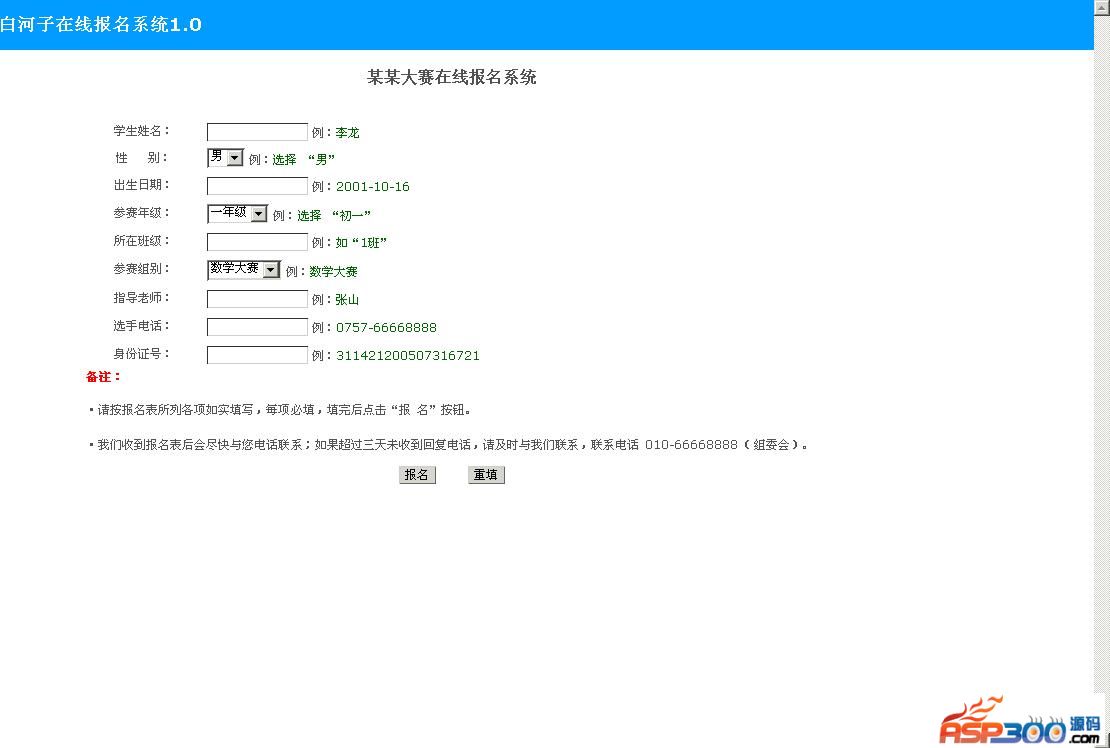Reset the form with 重填 button

click(486, 475)
